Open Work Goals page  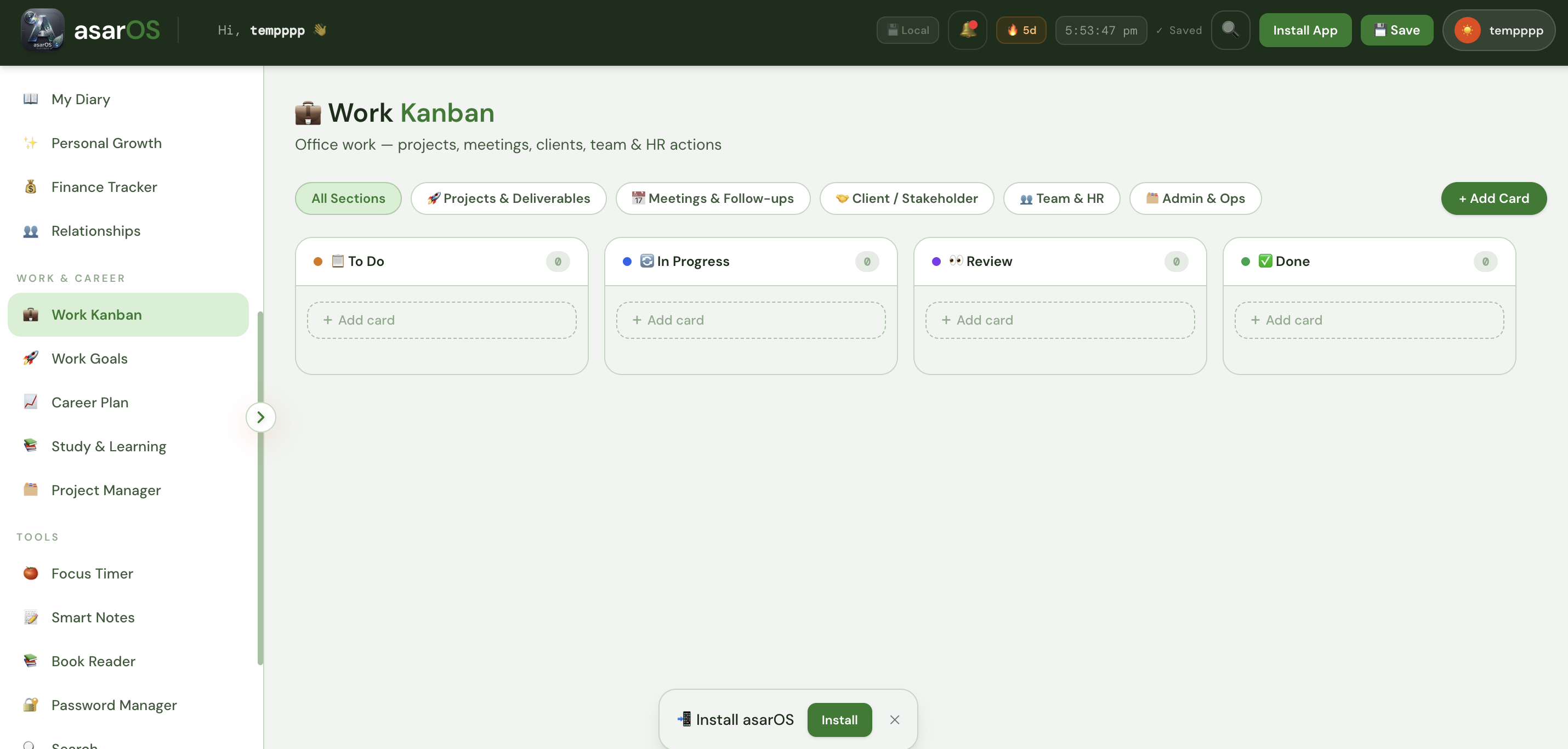[x=128, y=359]
